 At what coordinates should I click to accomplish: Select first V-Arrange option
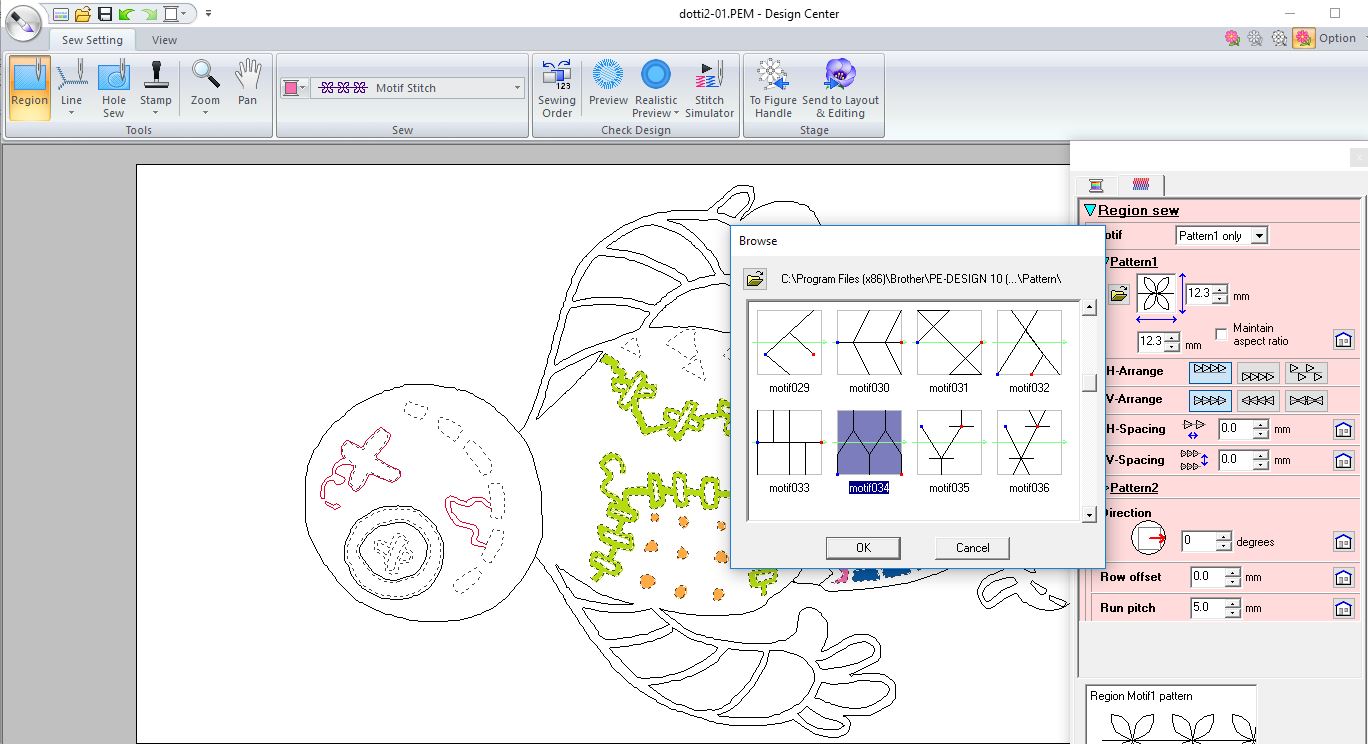click(x=1210, y=400)
